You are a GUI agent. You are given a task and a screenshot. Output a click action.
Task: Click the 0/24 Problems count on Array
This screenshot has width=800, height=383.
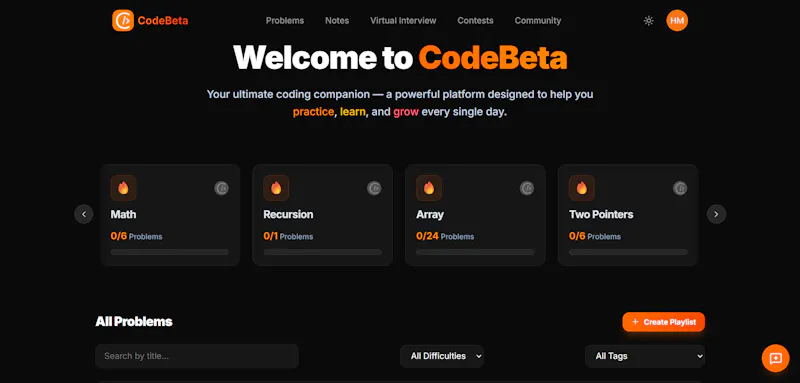(x=445, y=236)
